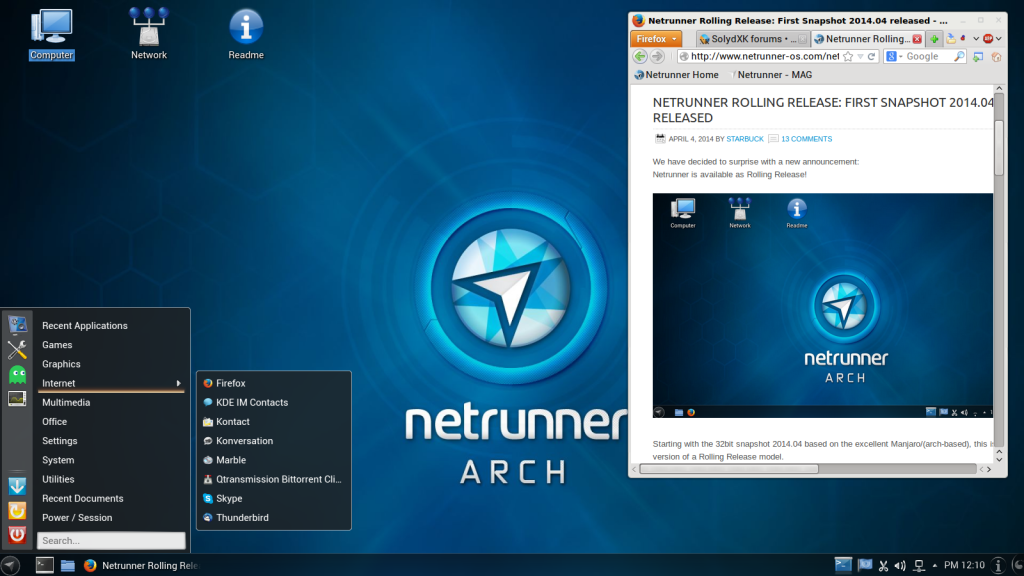Click the 13 COMMENTS link
The height and width of the screenshot is (576, 1024).
pyautogui.click(x=807, y=139)
